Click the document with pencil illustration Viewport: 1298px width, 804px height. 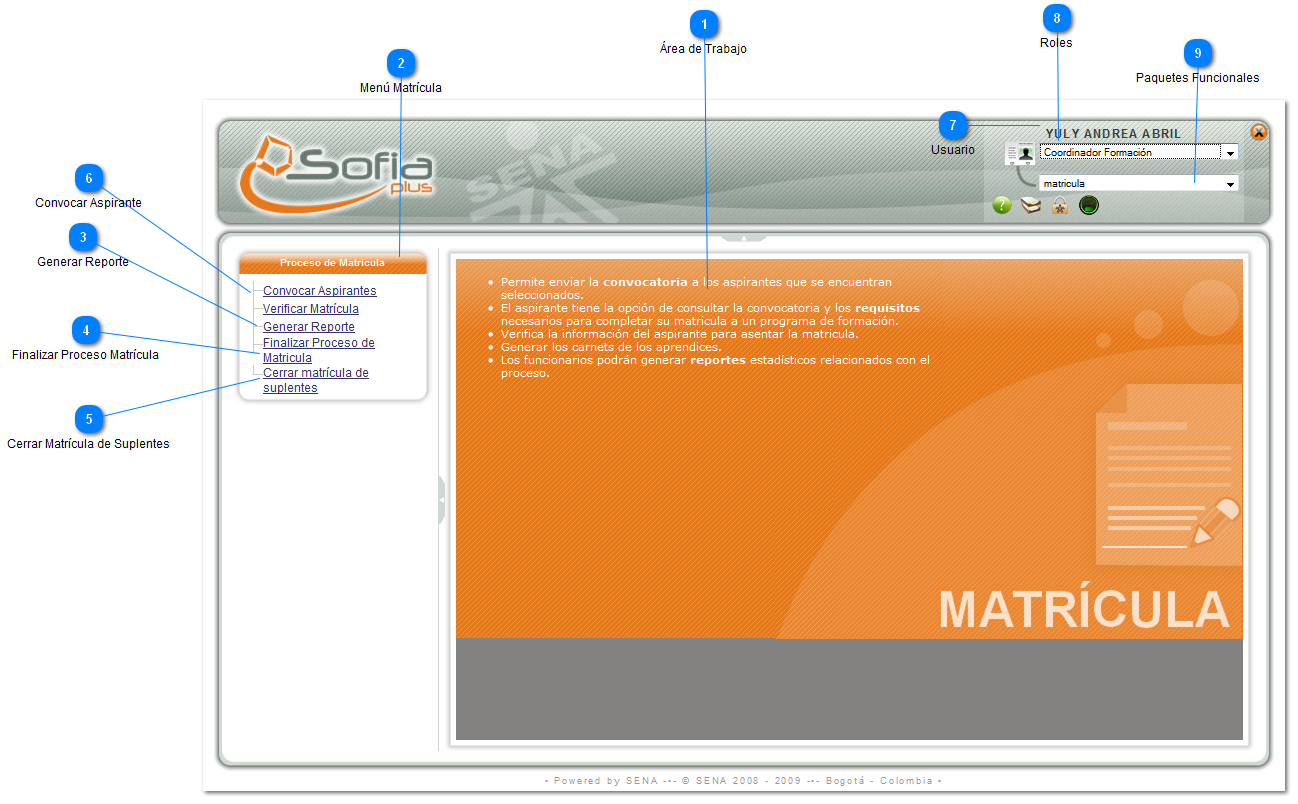1169,475
